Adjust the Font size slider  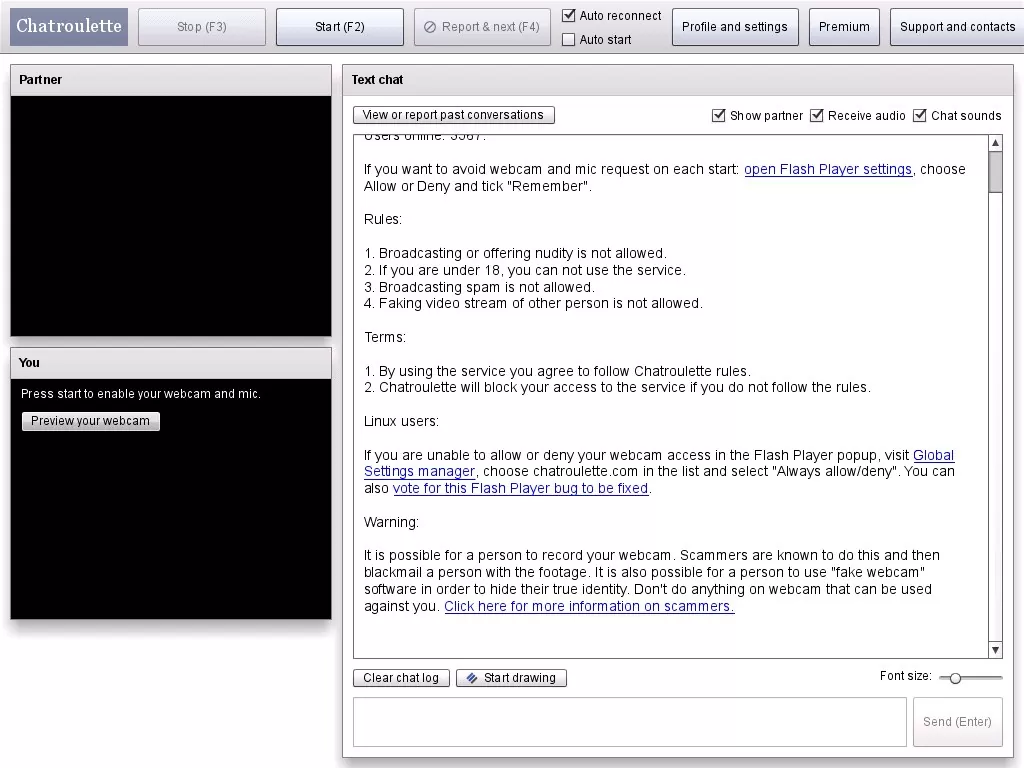click(955, 678)
